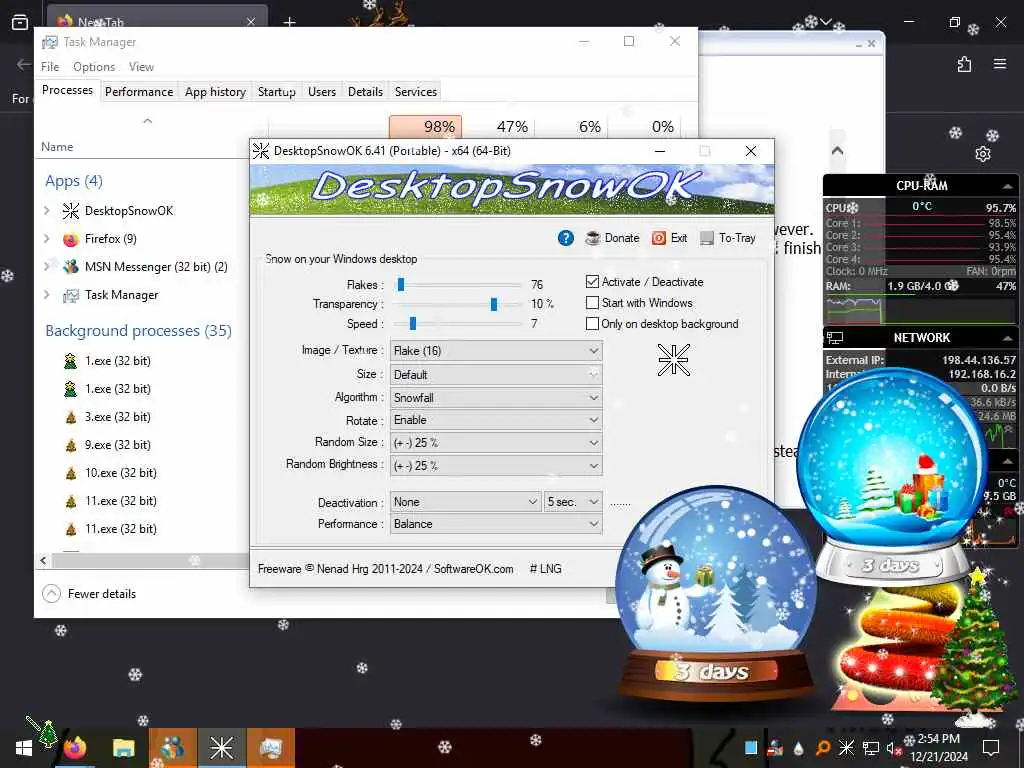Open the DesktopSnowOK help question mark icon
Screen dimensions: 1024x768
(566, 238)
